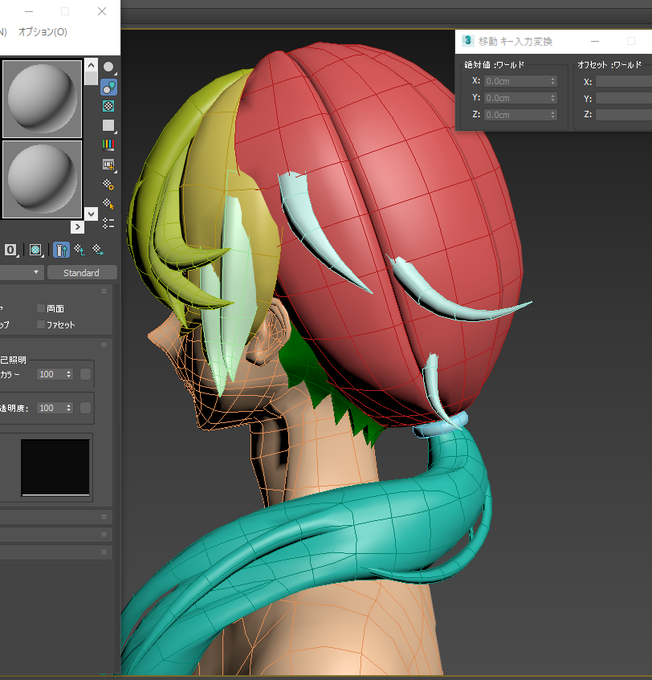The width and height of the screenshot is (652, 680).
Task: Open the Sample Type sphere flyout
Action: pos(108,67)
